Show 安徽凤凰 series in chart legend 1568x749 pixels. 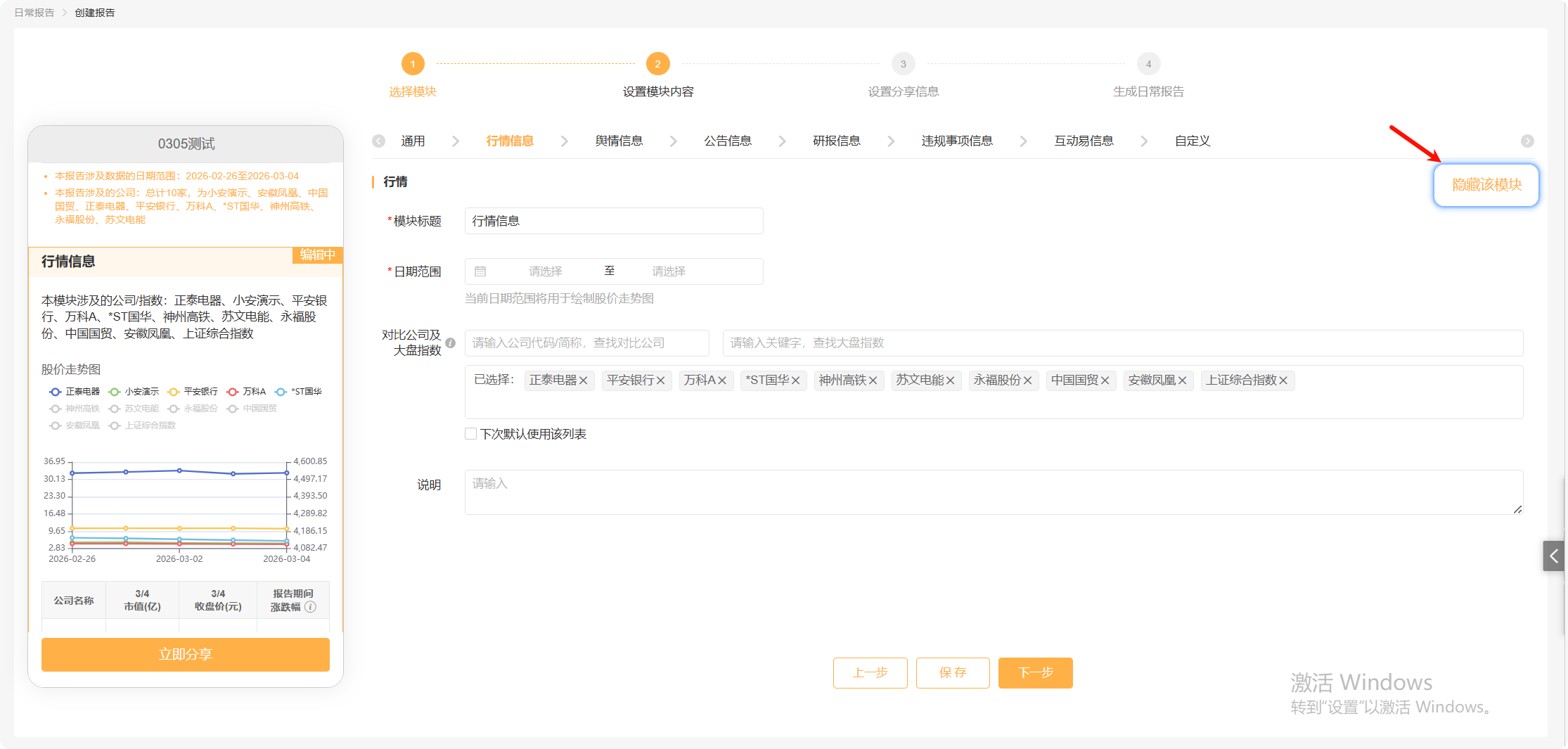pyautogui.click(x=75, y=425)
